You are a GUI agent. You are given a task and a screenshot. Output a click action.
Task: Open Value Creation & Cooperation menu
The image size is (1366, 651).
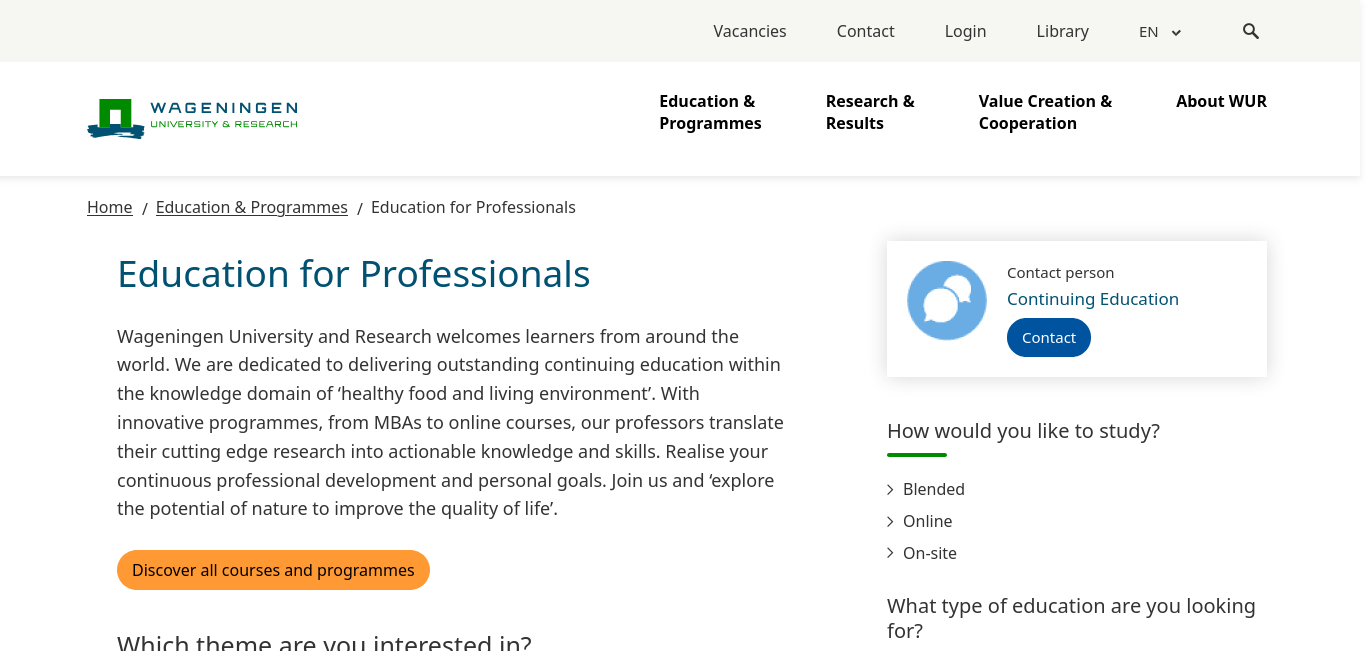pyautogui.click(x=1045, y=112)
